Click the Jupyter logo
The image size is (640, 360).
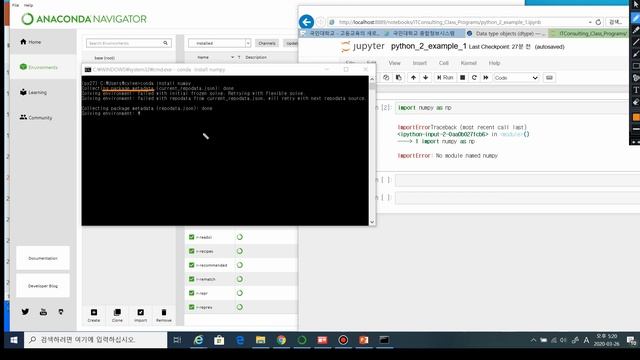362,47
